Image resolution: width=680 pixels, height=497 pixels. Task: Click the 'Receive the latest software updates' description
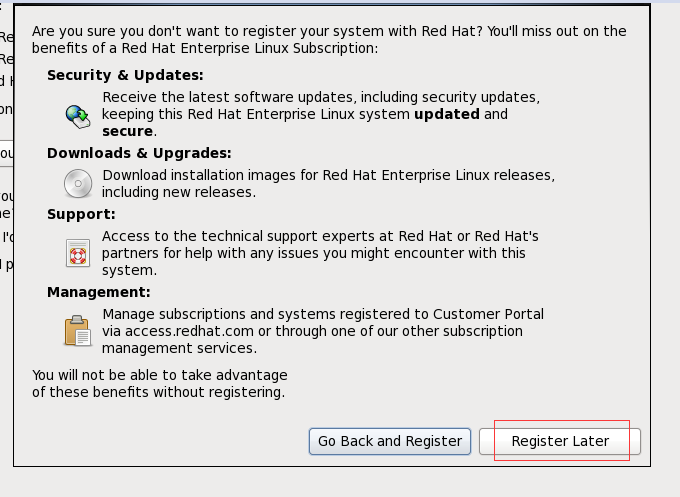click(321, 114)
